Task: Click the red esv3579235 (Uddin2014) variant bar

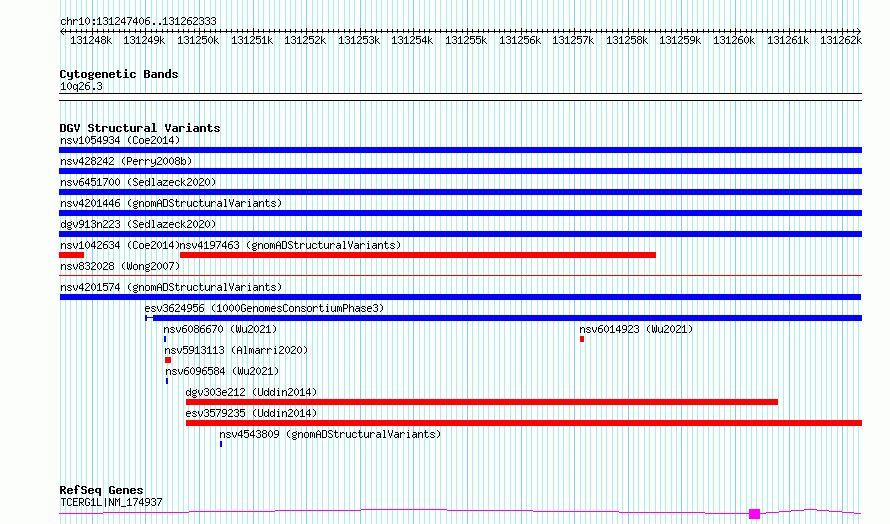Action: (524, 423)
